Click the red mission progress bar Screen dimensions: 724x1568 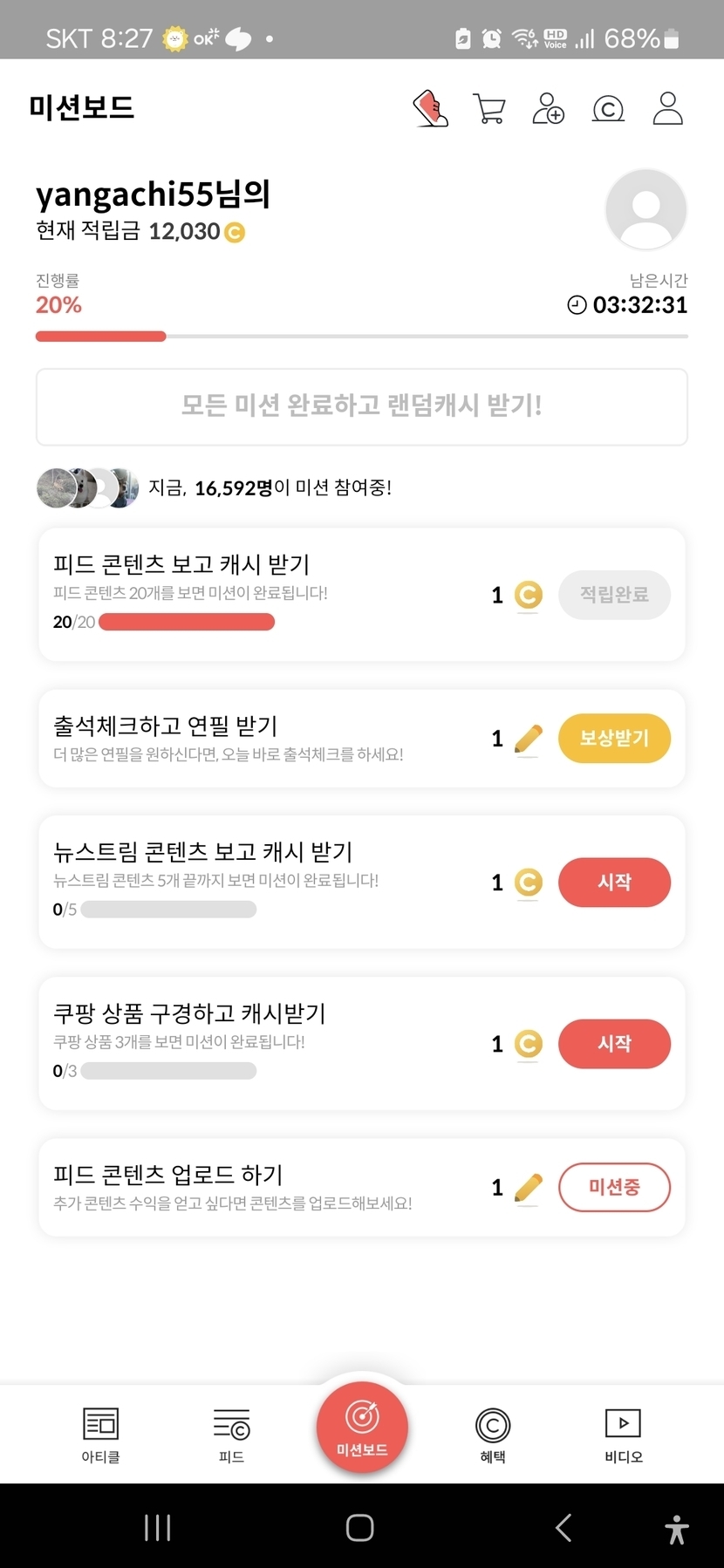[101, 337]
